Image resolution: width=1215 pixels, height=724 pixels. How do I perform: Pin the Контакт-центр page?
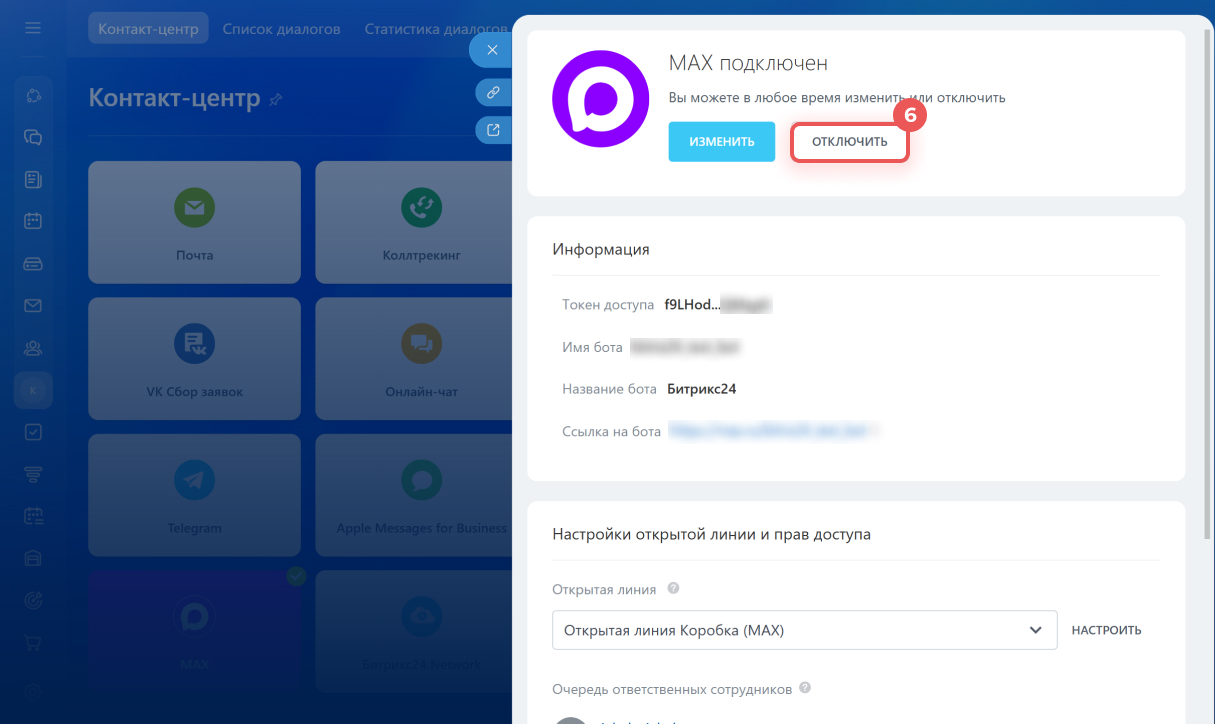coord(276,99)
